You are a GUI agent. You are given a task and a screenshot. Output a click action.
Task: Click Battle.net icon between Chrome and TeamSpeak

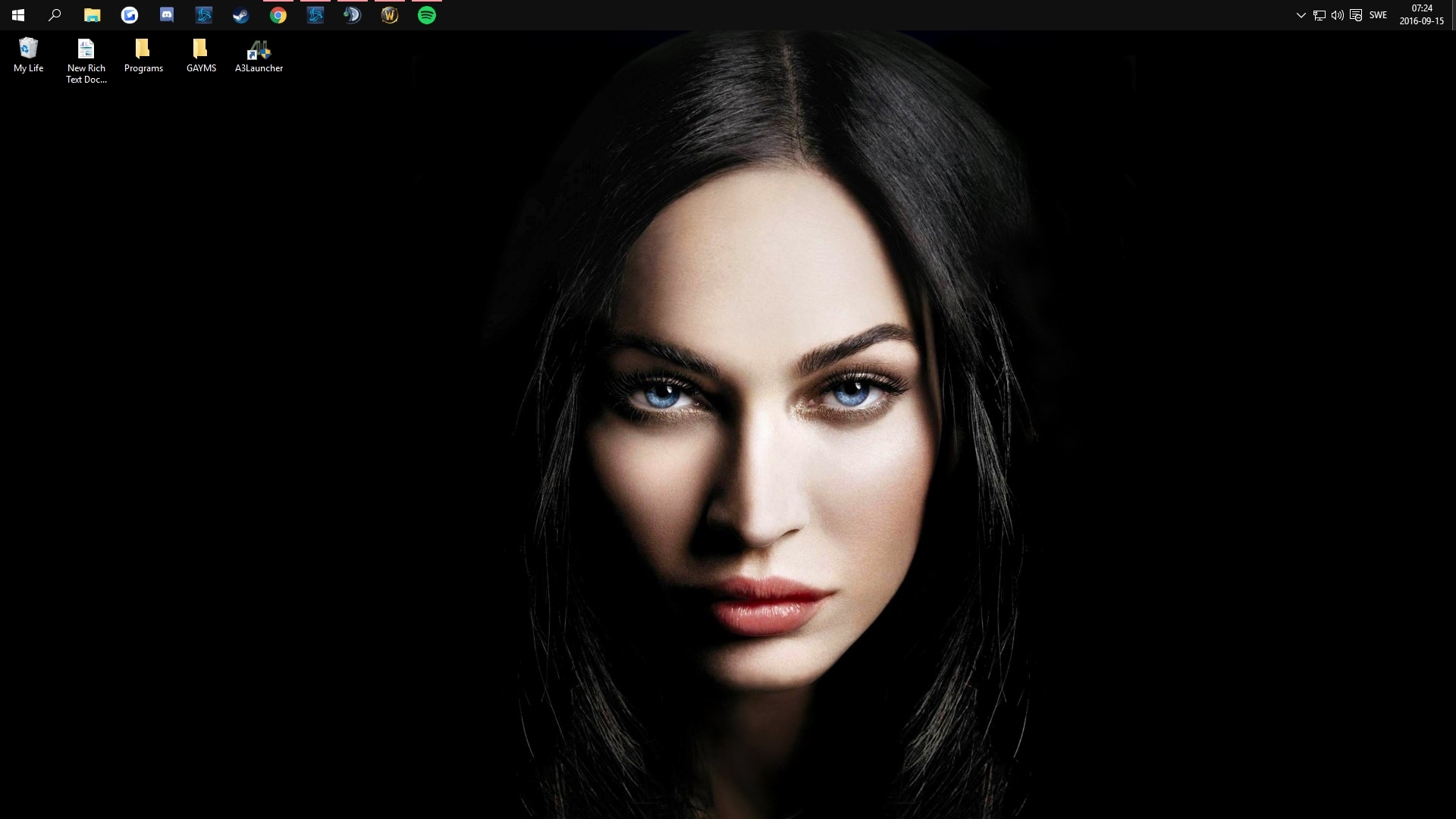(x=315, y=15)
